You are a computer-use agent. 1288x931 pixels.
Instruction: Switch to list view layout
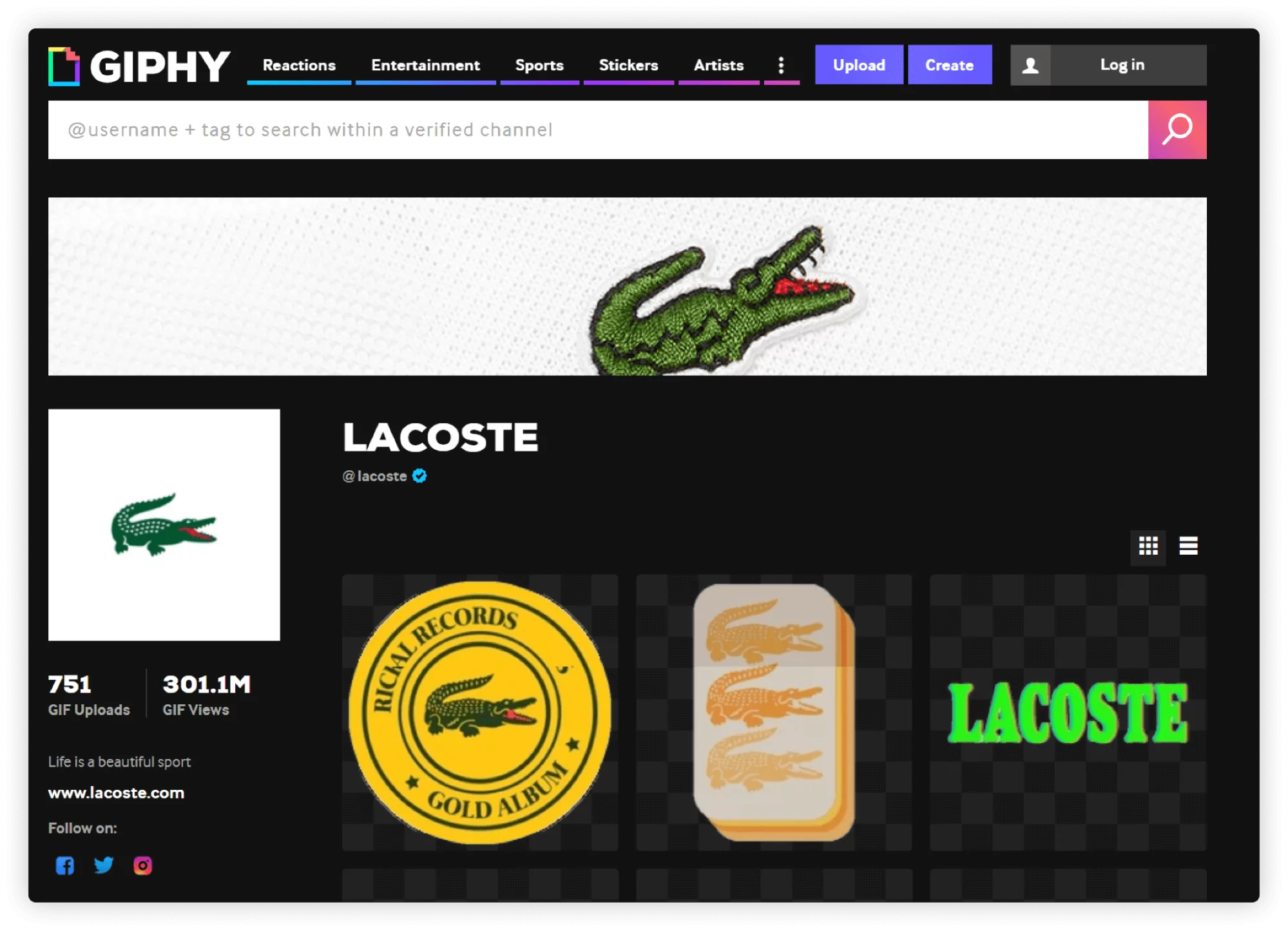[x=1189, y=545]
